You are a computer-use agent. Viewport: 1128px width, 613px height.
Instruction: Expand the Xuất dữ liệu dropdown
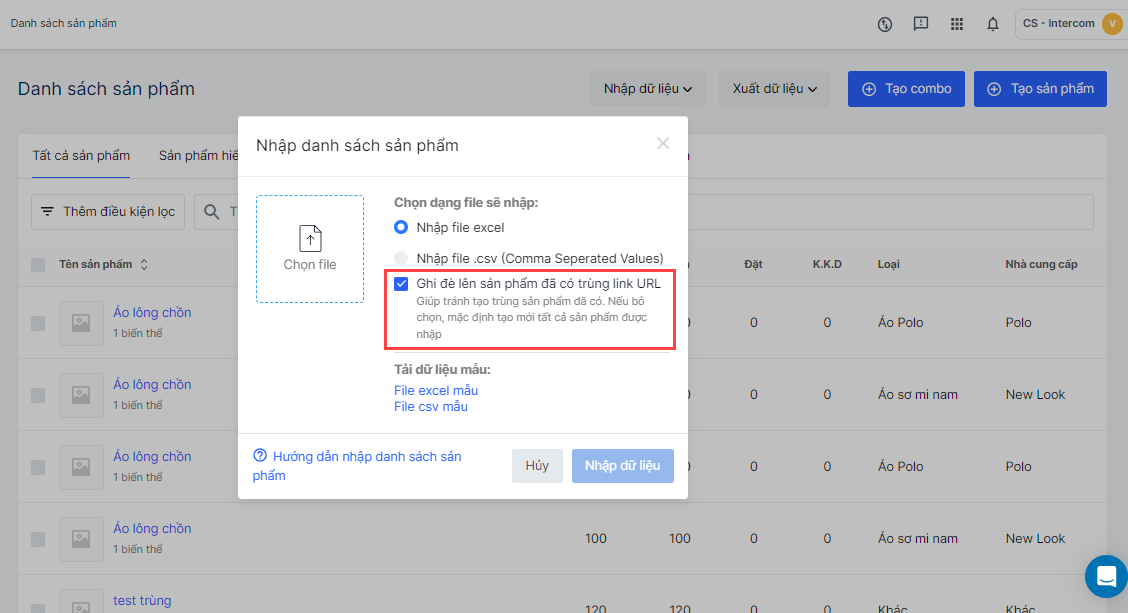pyautogui.click(x=774, y=89)
